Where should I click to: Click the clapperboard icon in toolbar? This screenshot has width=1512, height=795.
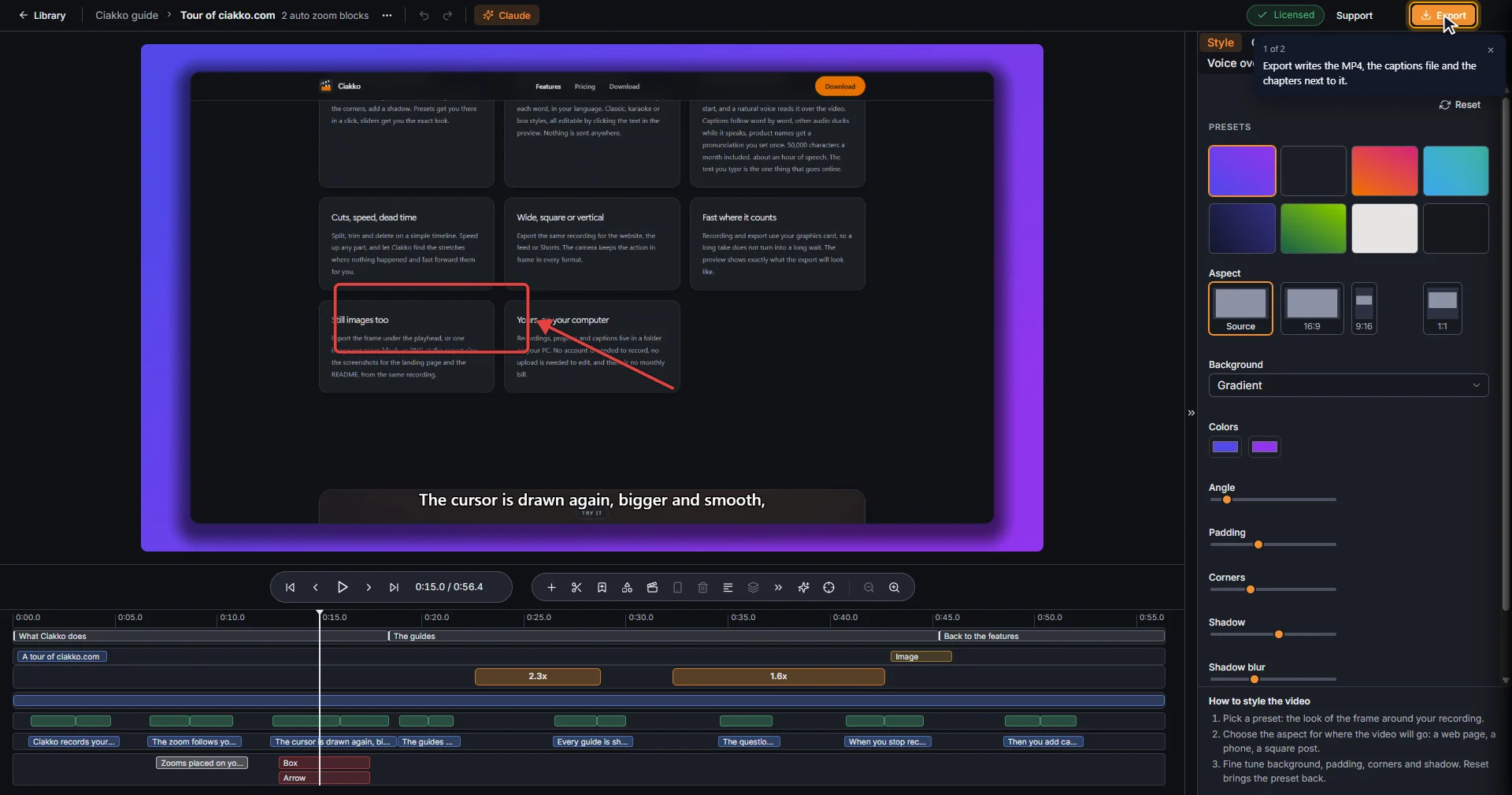652,587
